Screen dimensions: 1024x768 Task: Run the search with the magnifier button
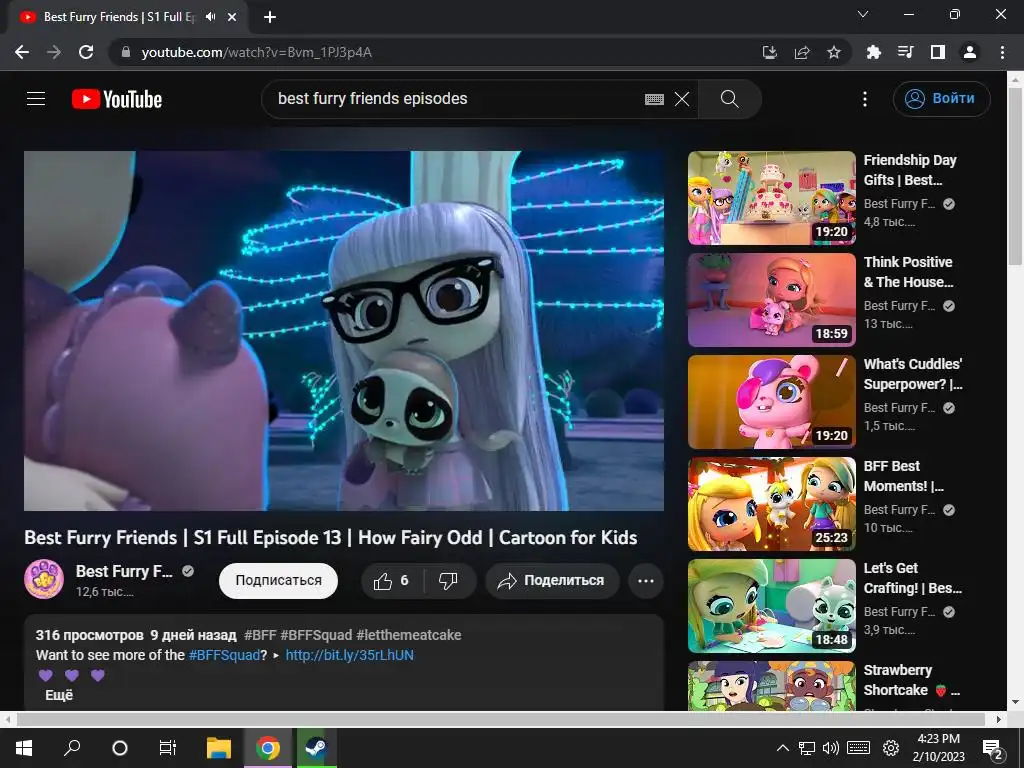pyautogui.click(x=729, y=99)
